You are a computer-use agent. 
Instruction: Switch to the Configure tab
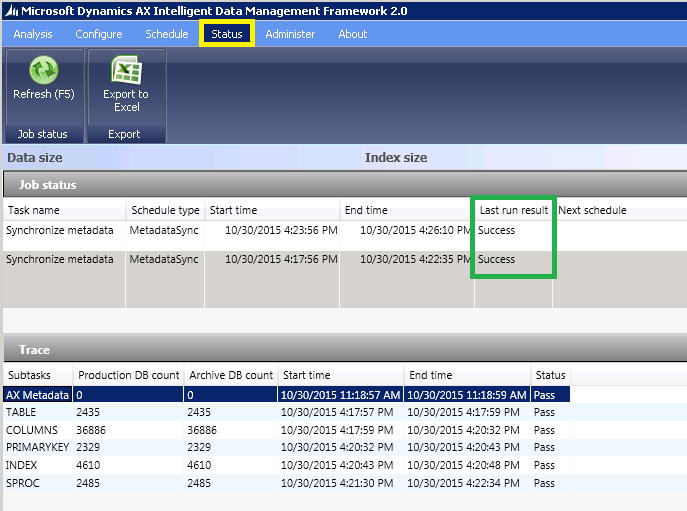click(99, 34)
